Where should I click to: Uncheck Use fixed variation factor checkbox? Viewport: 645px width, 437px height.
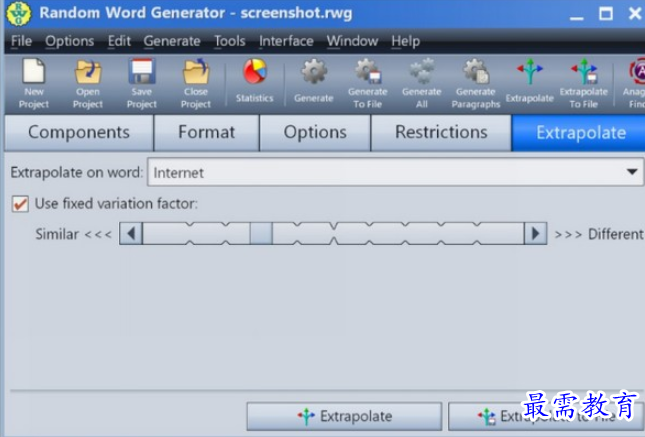click(x=19, y=204)
